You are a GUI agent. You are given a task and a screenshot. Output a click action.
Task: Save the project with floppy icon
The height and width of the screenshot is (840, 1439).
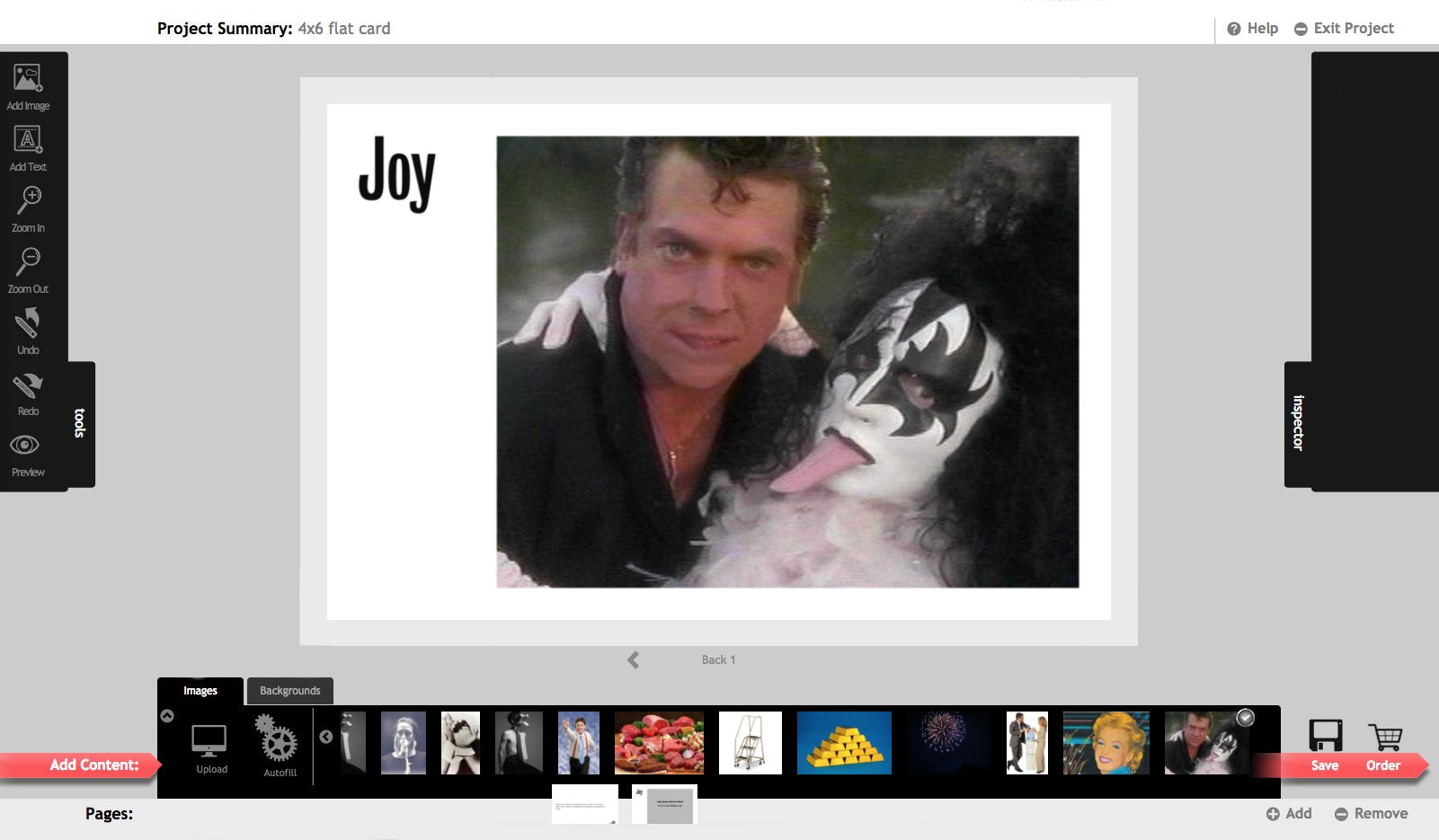1325,736
